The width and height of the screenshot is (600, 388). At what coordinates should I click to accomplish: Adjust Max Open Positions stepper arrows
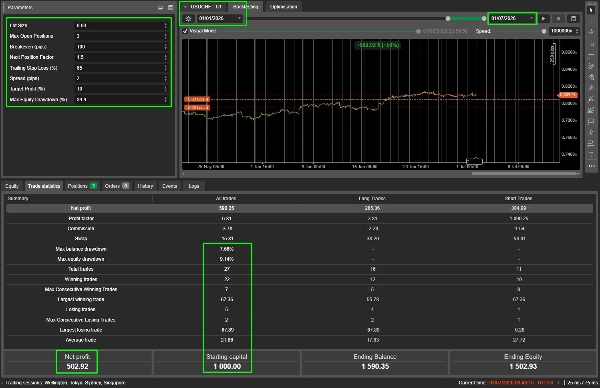(165, 36)
